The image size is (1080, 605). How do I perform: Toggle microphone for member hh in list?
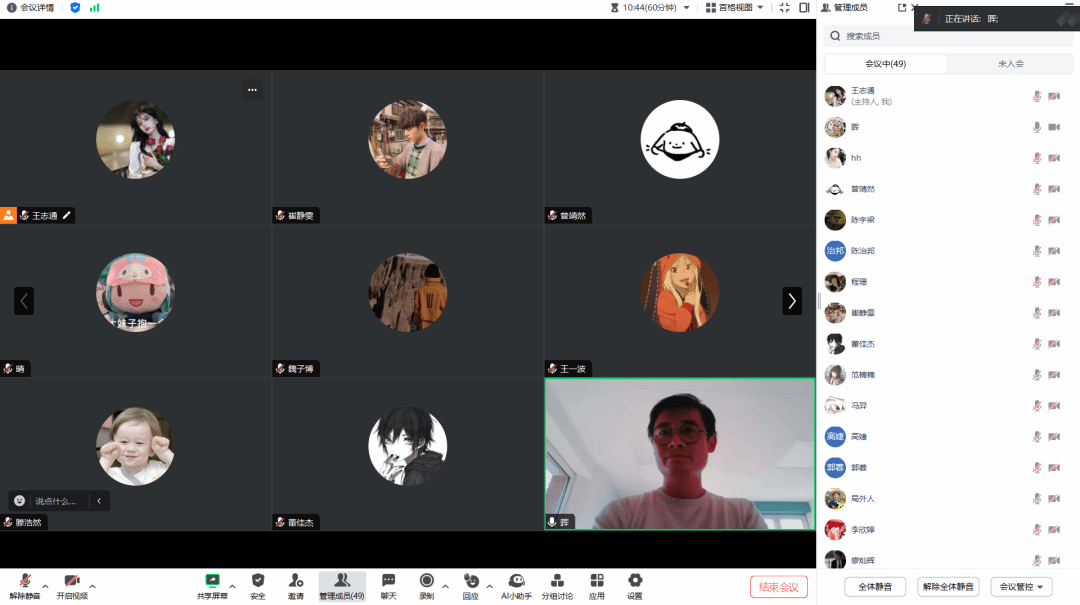pos(1037,158)
